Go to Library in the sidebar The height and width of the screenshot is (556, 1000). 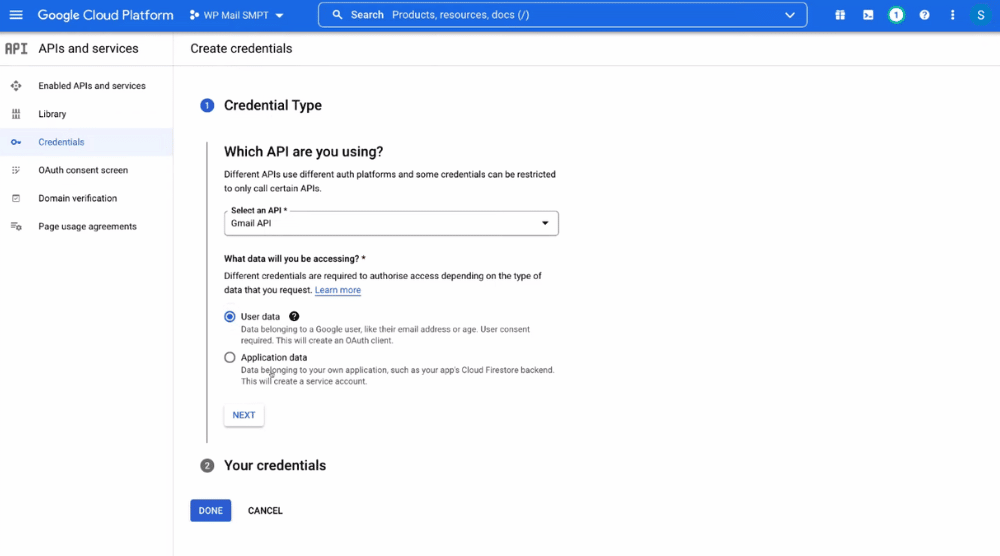pos(86,113)
